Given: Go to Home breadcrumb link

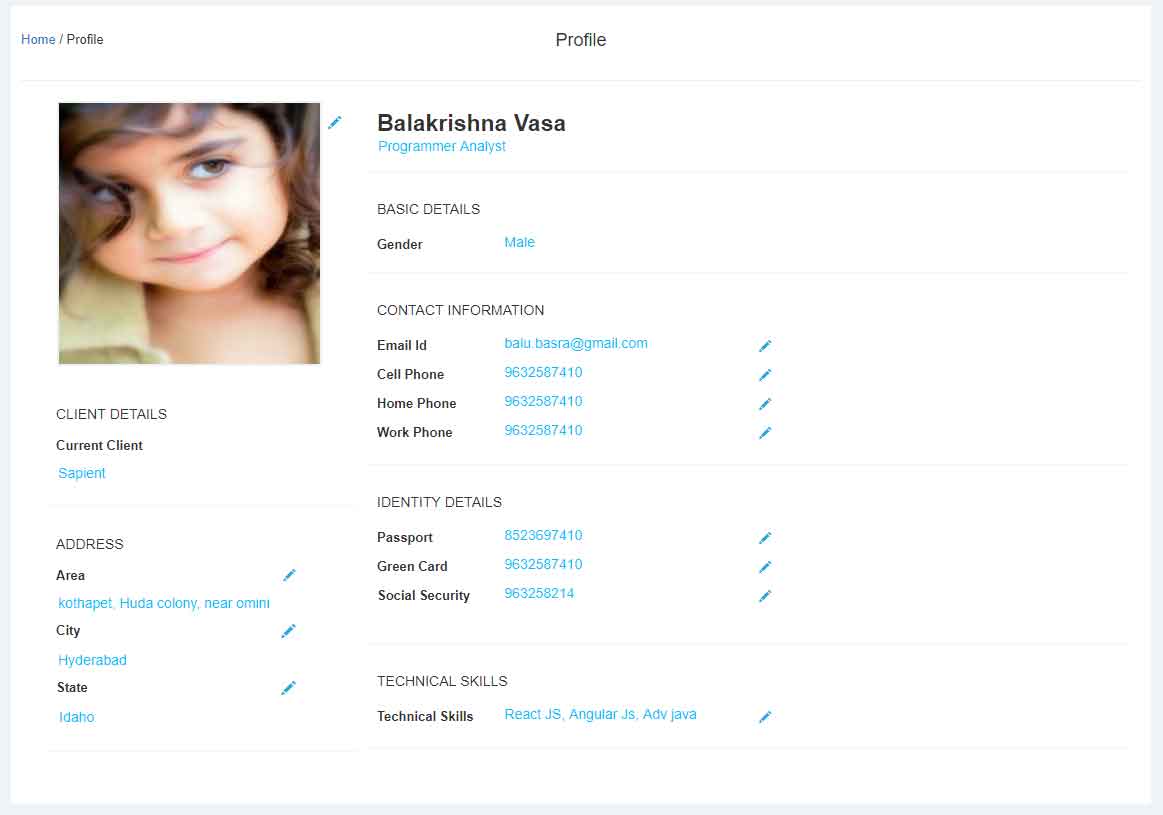Looking at the screenshot, I should point(38,39).
